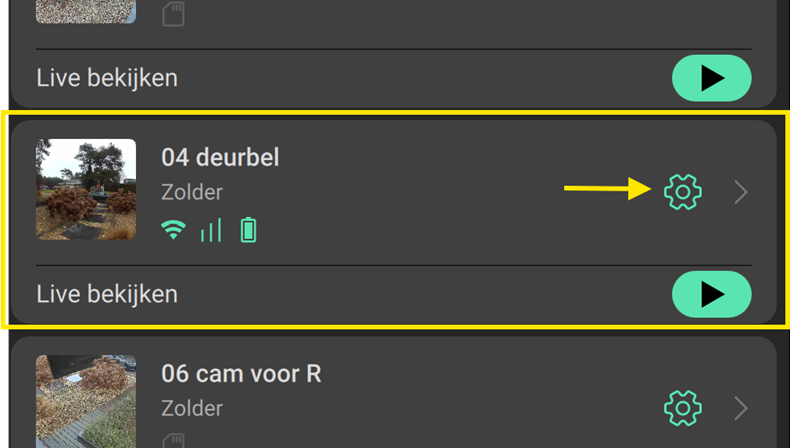Screen dimensions: 790x448
Task: Click "Zolder" location under 06 cam voor R
Action: [192, 408]
